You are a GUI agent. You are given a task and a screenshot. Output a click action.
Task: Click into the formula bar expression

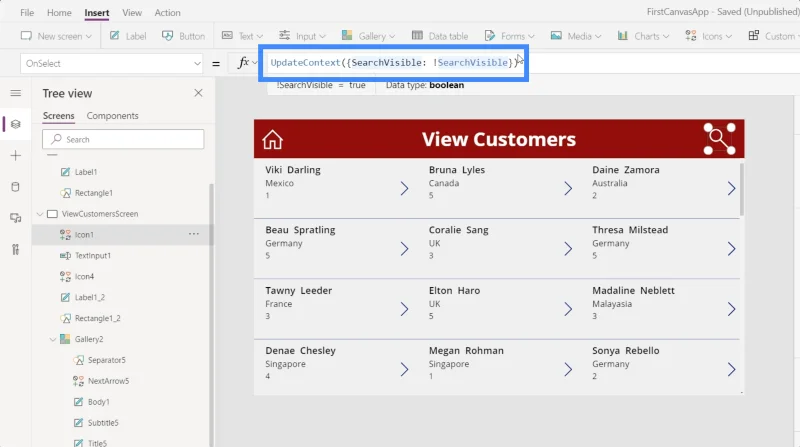coord(393,62)
